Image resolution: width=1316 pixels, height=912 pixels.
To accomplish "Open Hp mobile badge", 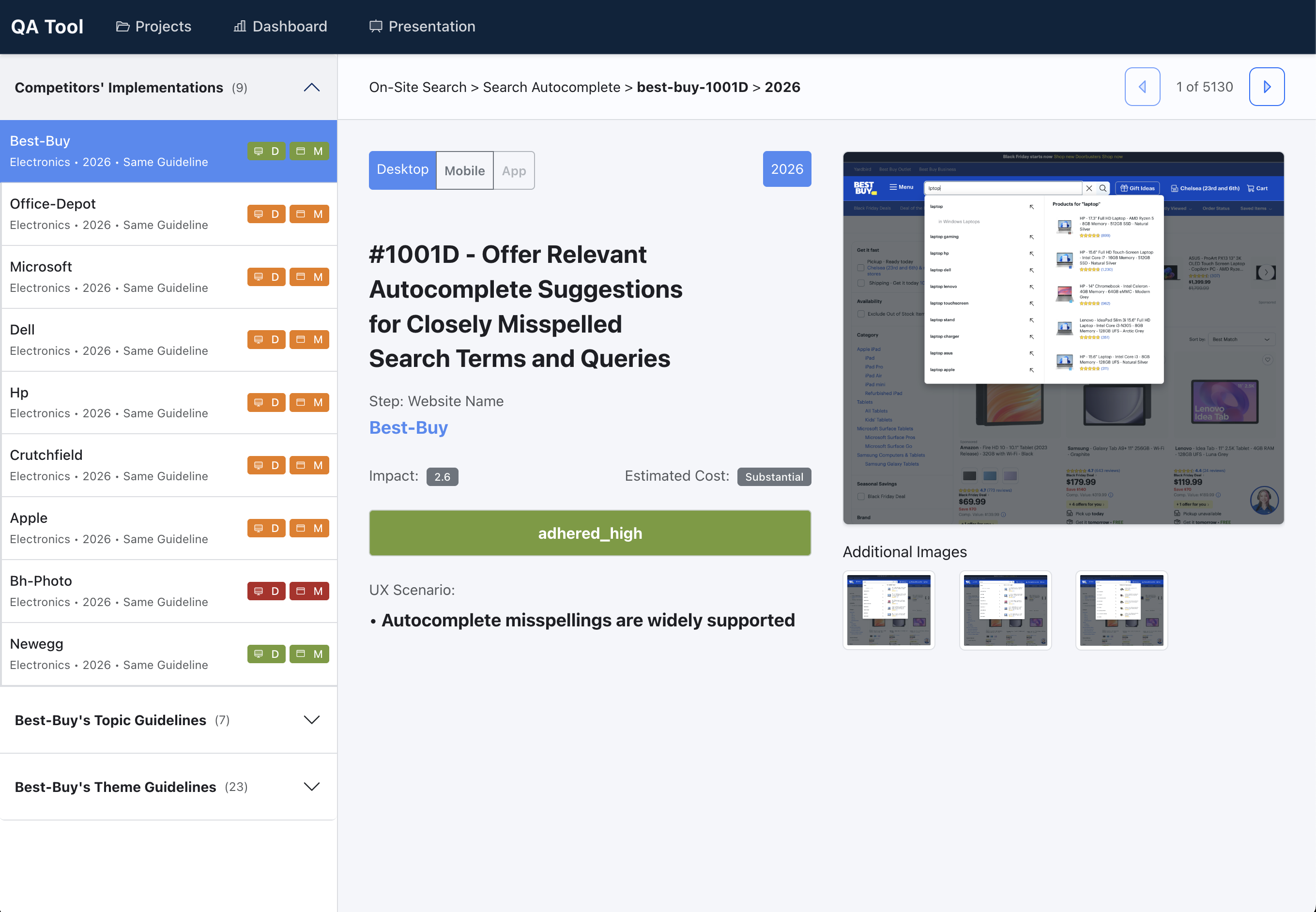I will (309, 403).
